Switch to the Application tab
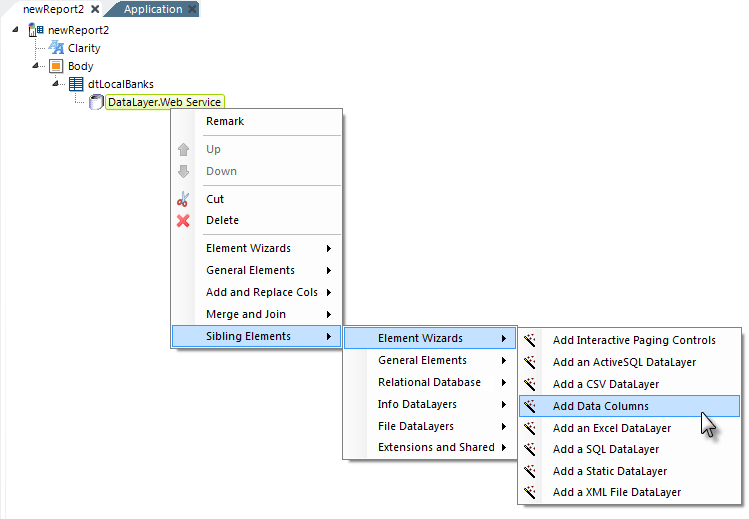The image size is (749, 519). (x=153, y=9)
